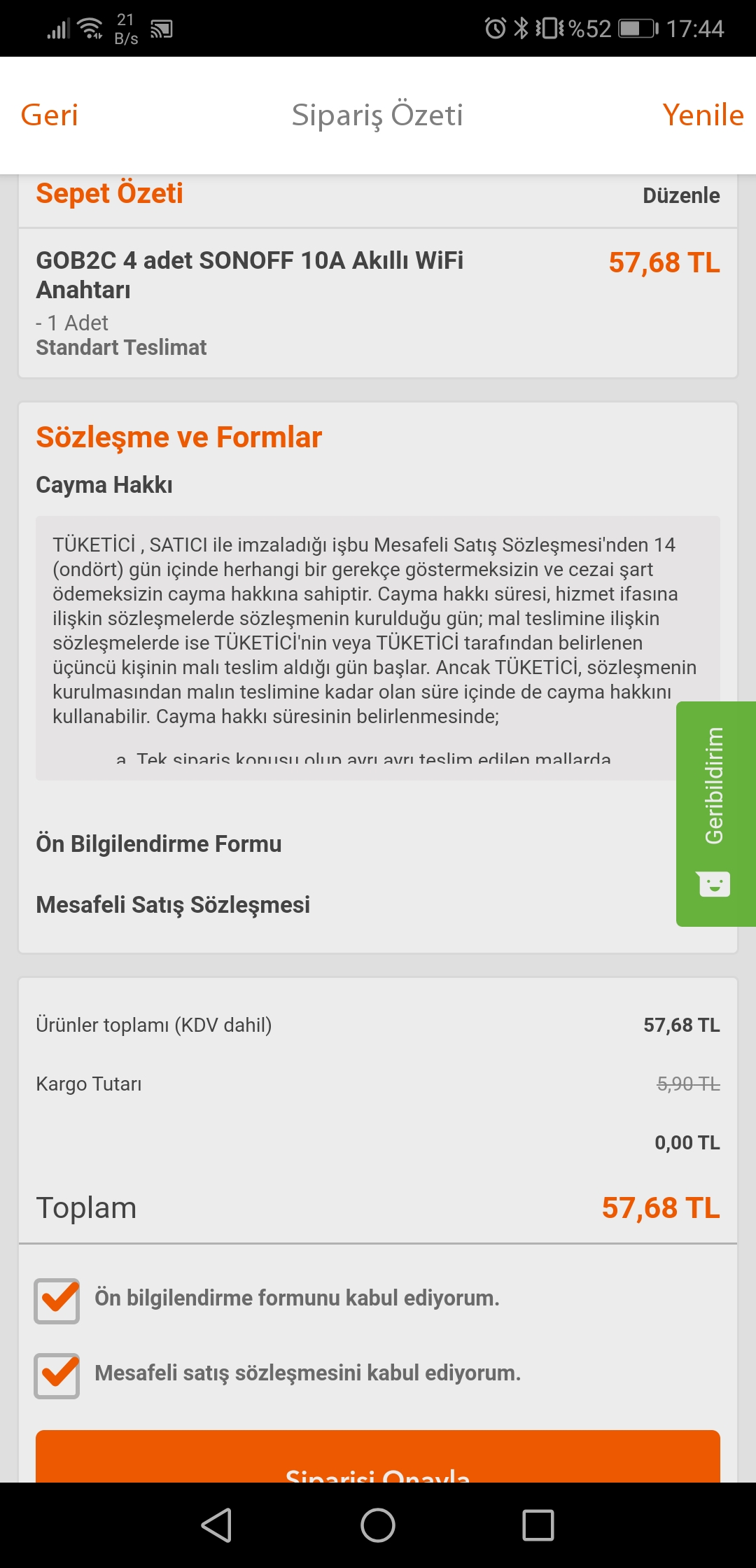Uncheck Mesafeli satış sözleşmesini kabul ediyorum
Viewport: 756px width, 1568px height.
tap(57, 1375)
